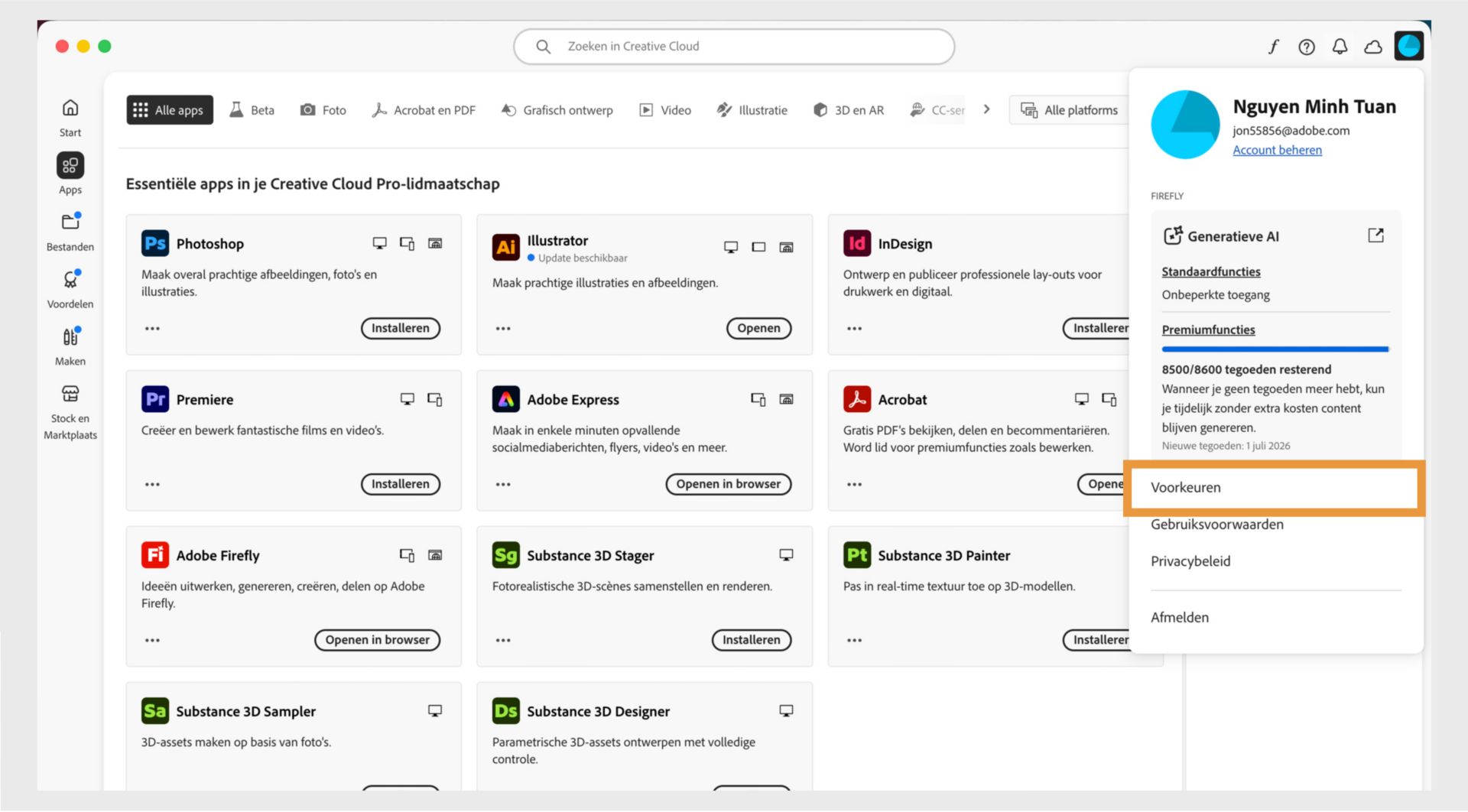
Task: Click the cloud sync status icon
Action: click(x=1373, y=47)
